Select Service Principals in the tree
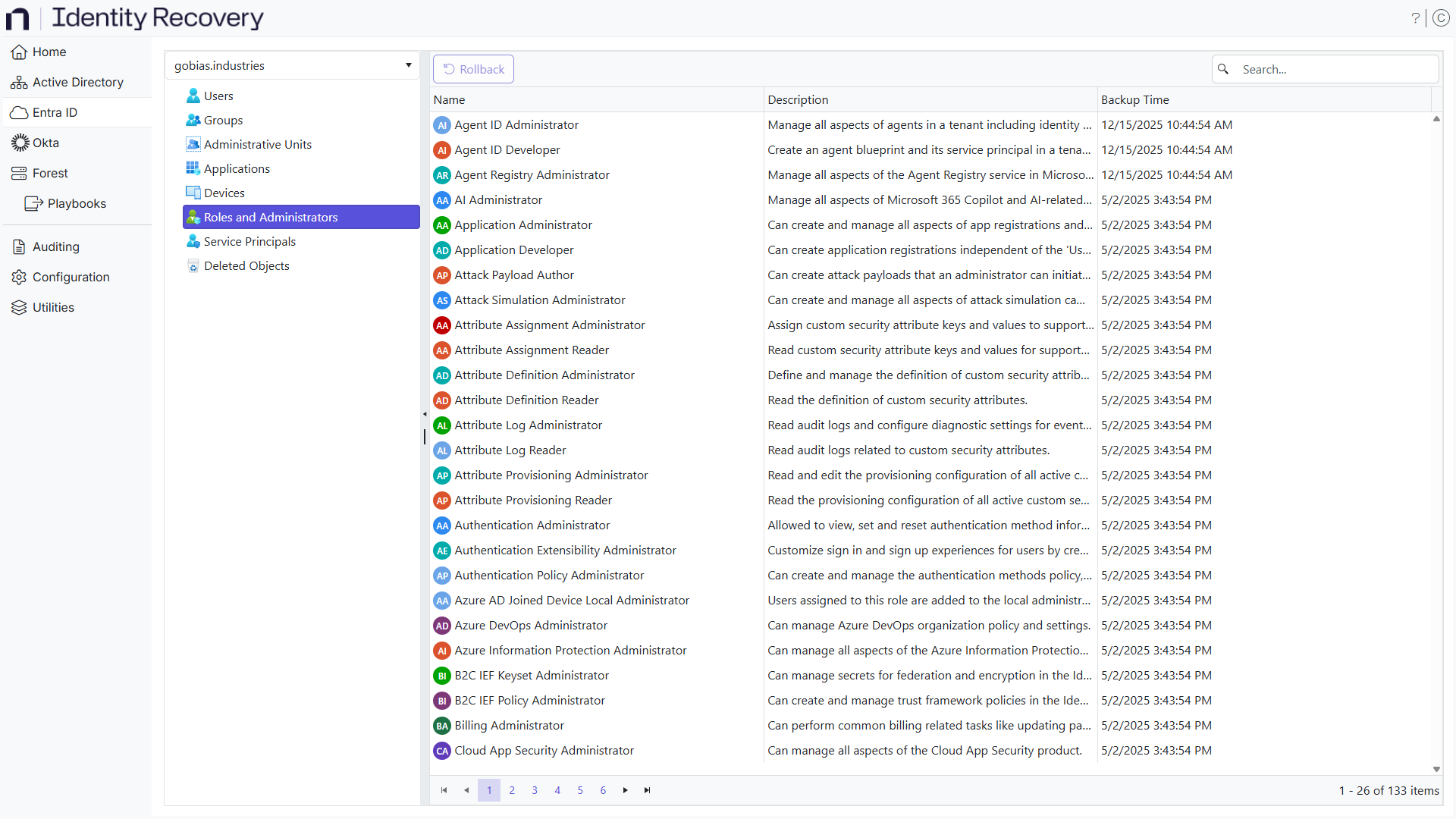This screenshot has width=1456, height=819. click(249, 241)
